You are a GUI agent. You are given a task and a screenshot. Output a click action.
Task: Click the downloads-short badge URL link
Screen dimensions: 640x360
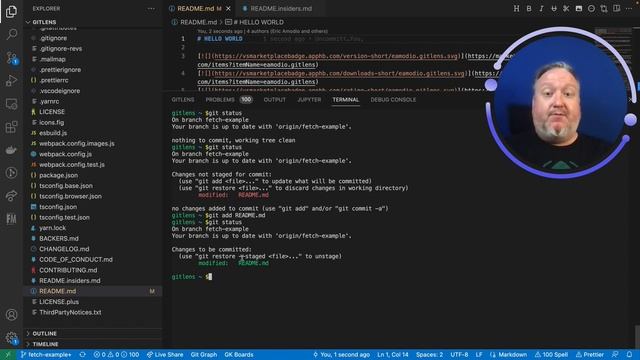point(339,73)
